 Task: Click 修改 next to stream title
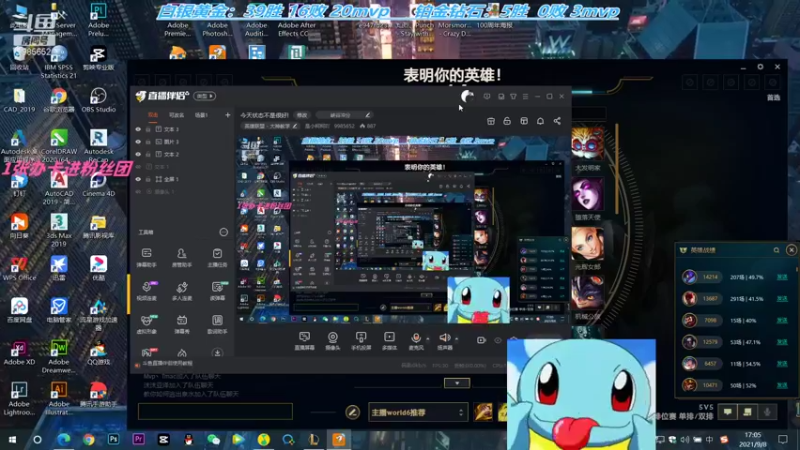tap(302, 115)
